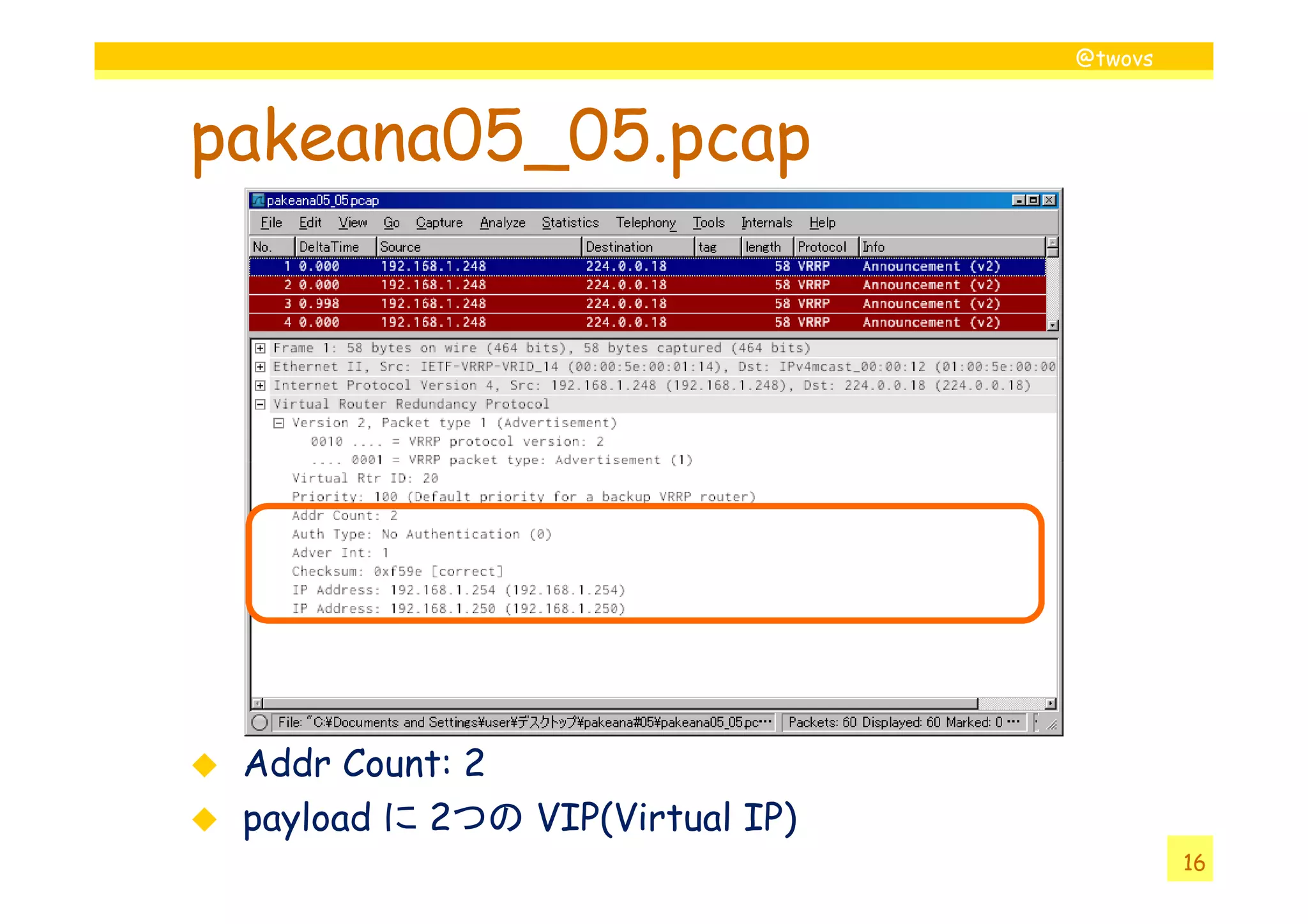Select packet 3 with DeltaTime 0.998
The image size is (1308, 924).
coord(648,303)
